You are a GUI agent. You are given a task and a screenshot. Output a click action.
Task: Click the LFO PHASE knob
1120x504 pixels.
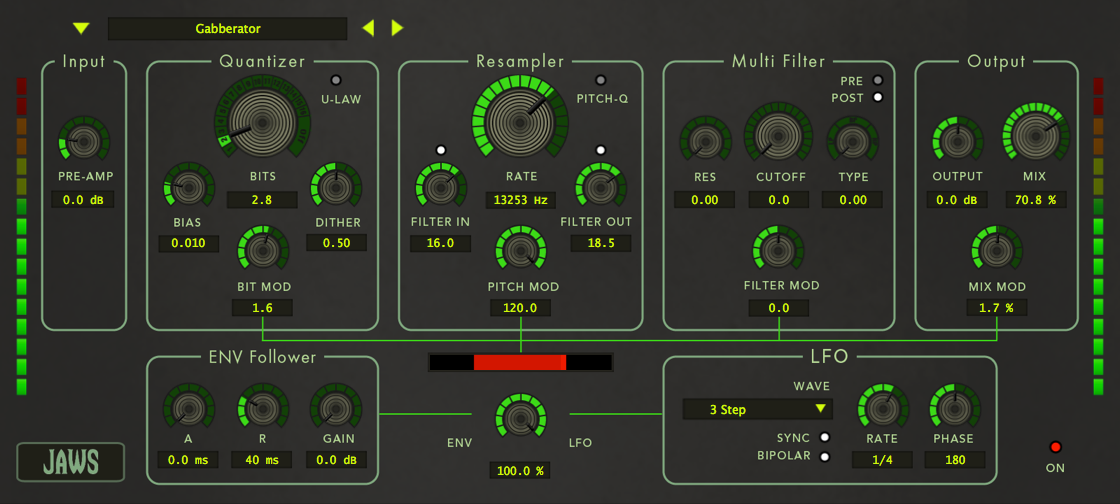point(955,410)
